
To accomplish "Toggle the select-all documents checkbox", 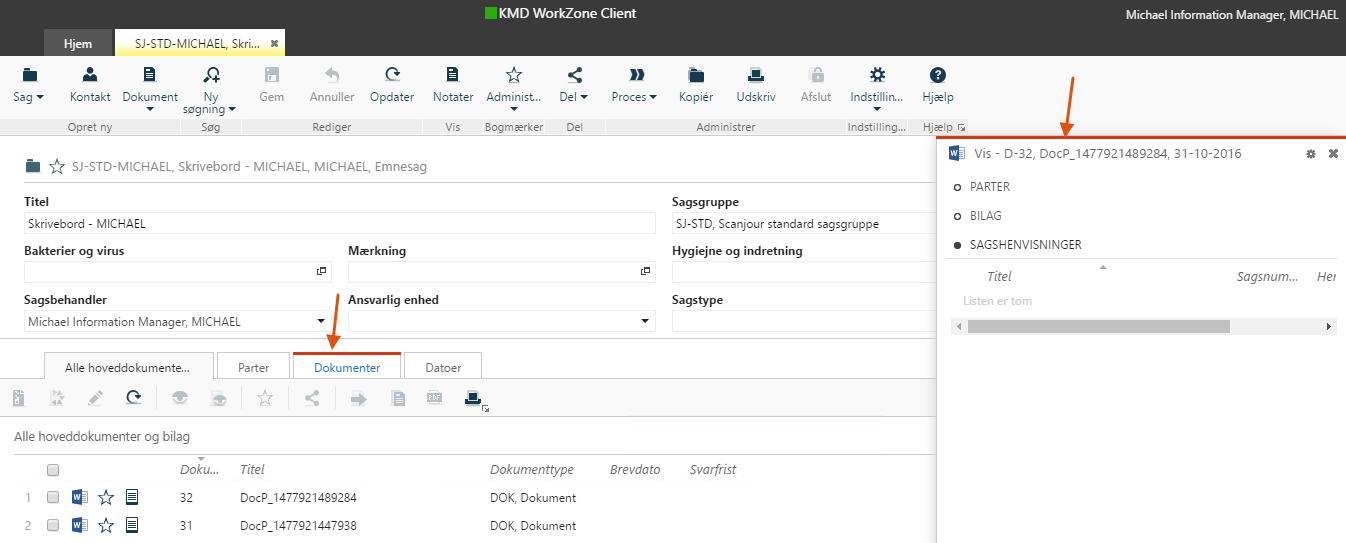I will pos(53,470).
